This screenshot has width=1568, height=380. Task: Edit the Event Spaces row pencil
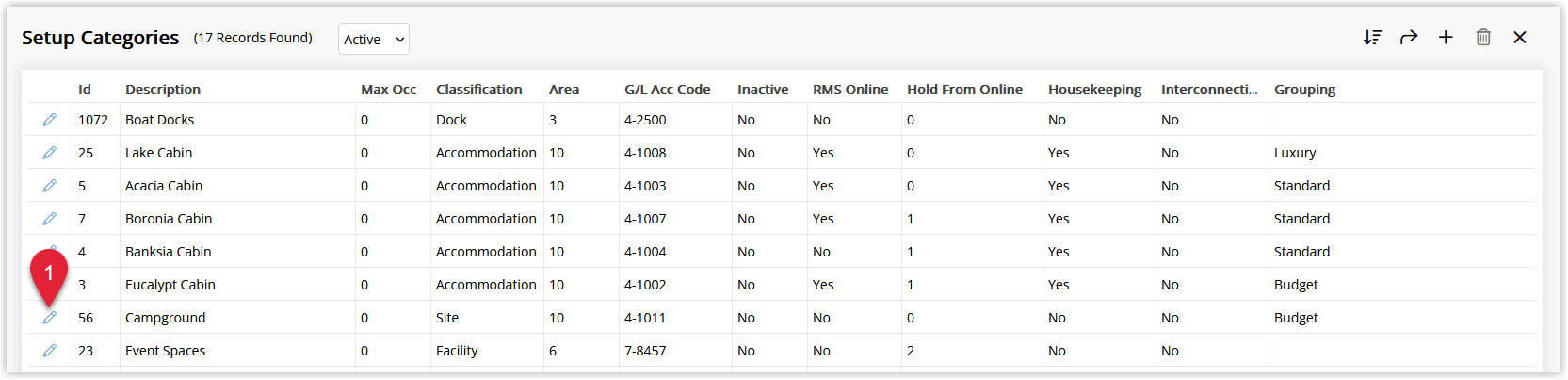(x=49, y=351)
